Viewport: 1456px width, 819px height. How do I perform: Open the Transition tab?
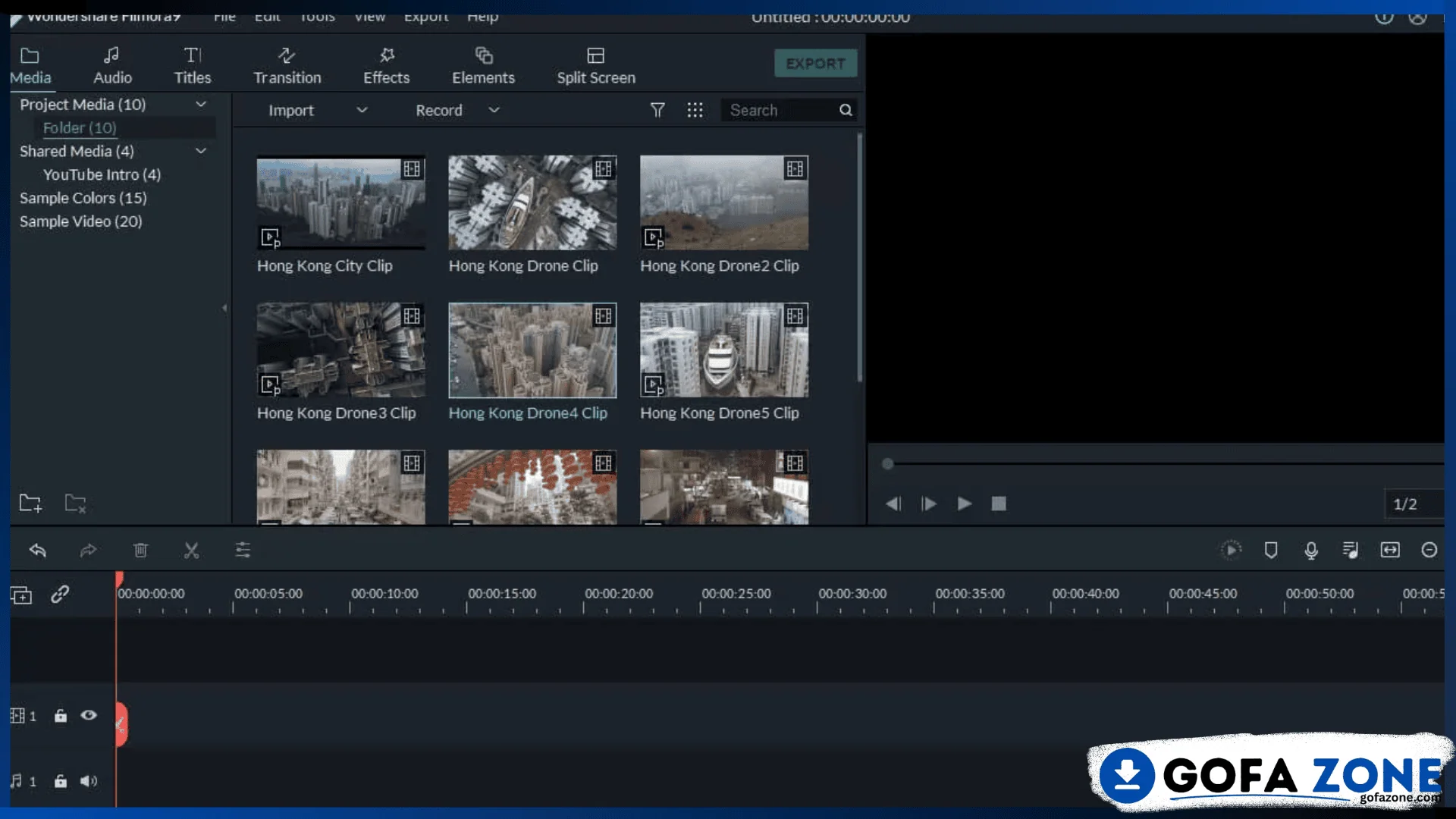pyautogui.click(x=287, y=65)
